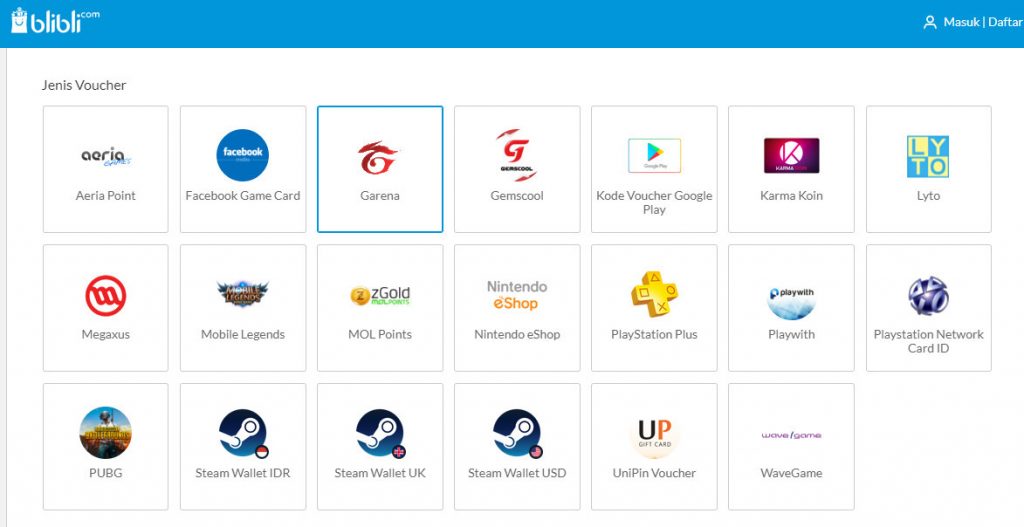Pick the Garena red flame logo
This screenshot has width=1024, height=527.
[379, 157]
